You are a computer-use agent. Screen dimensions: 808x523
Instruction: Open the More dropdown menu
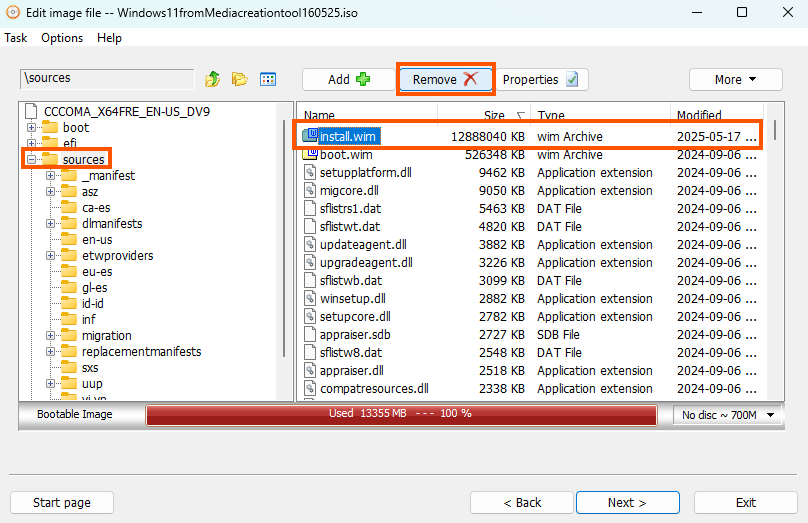click(735, 79)
